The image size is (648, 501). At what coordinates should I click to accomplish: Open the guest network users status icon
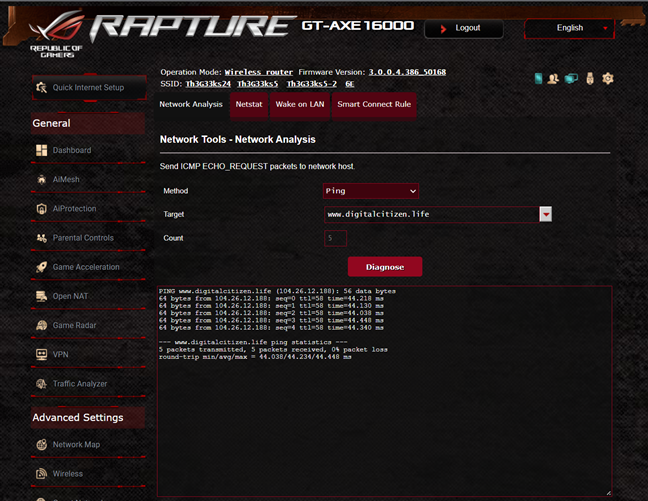(x=553, y=79)
